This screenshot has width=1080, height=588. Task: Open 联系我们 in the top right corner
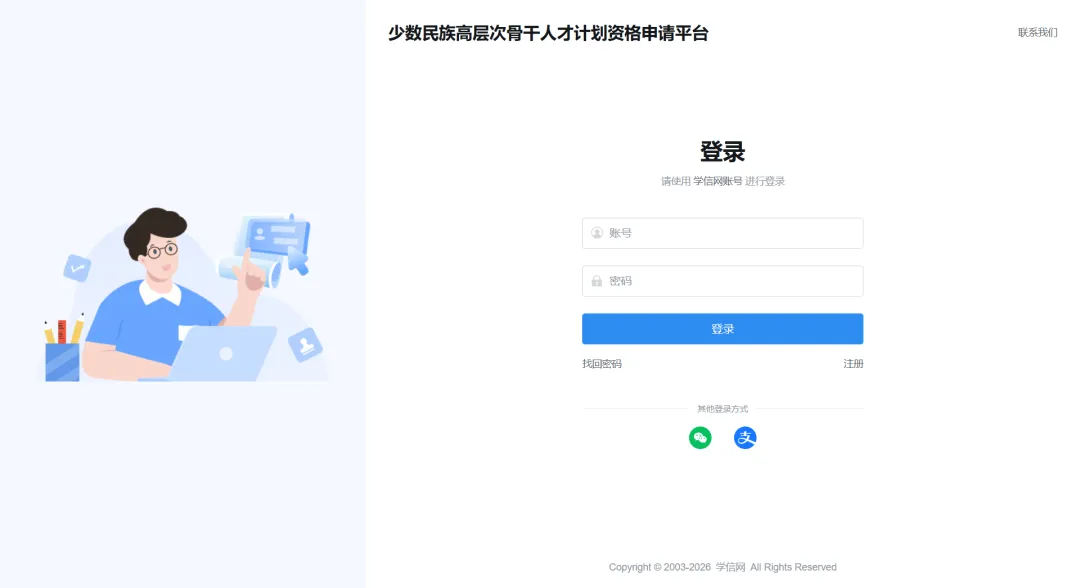1037,32
